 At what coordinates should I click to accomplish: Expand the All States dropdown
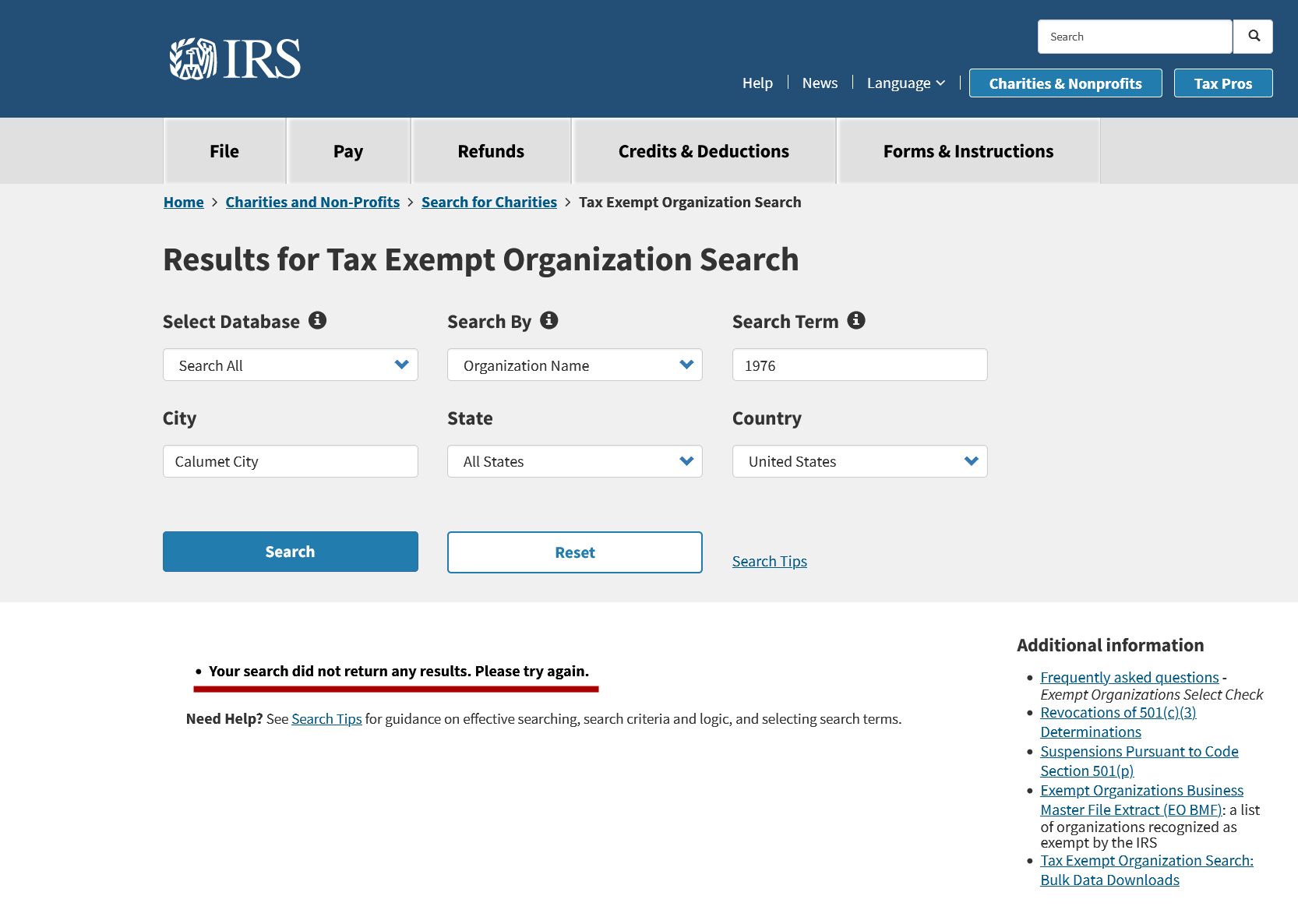(x=575, y=461)
